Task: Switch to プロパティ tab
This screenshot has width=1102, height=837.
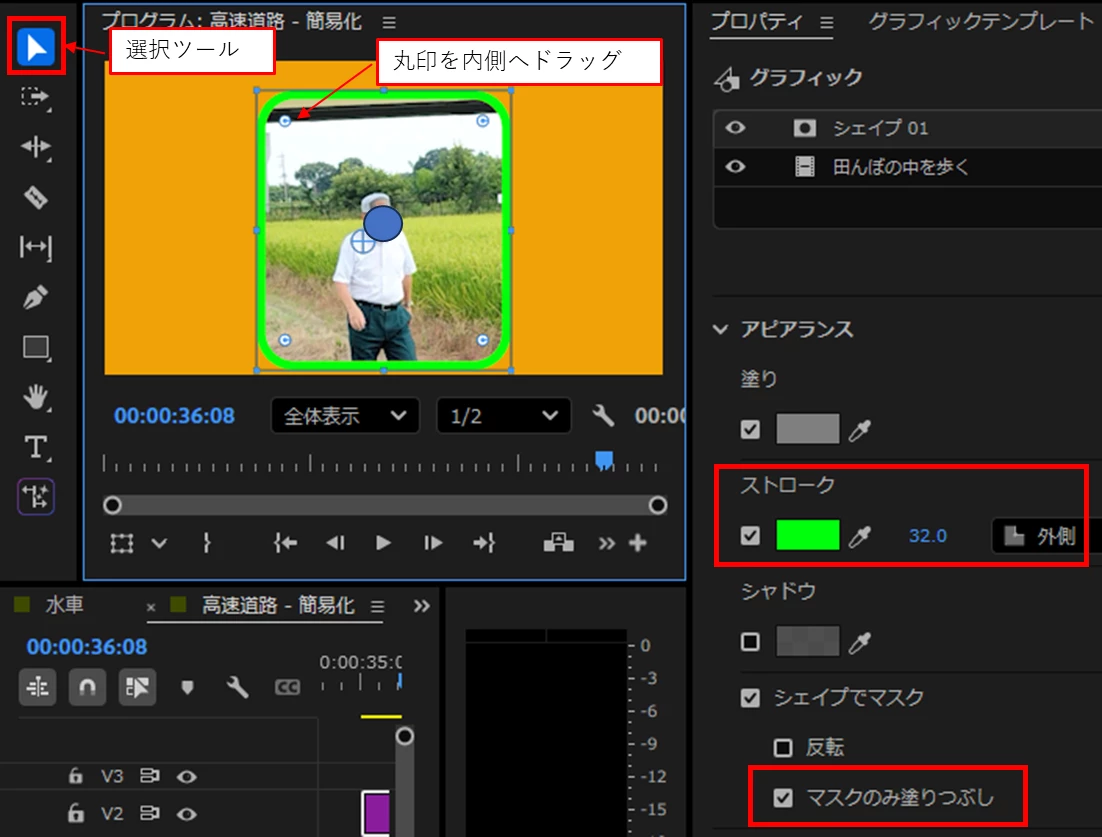Action: (x=756, y=22)
